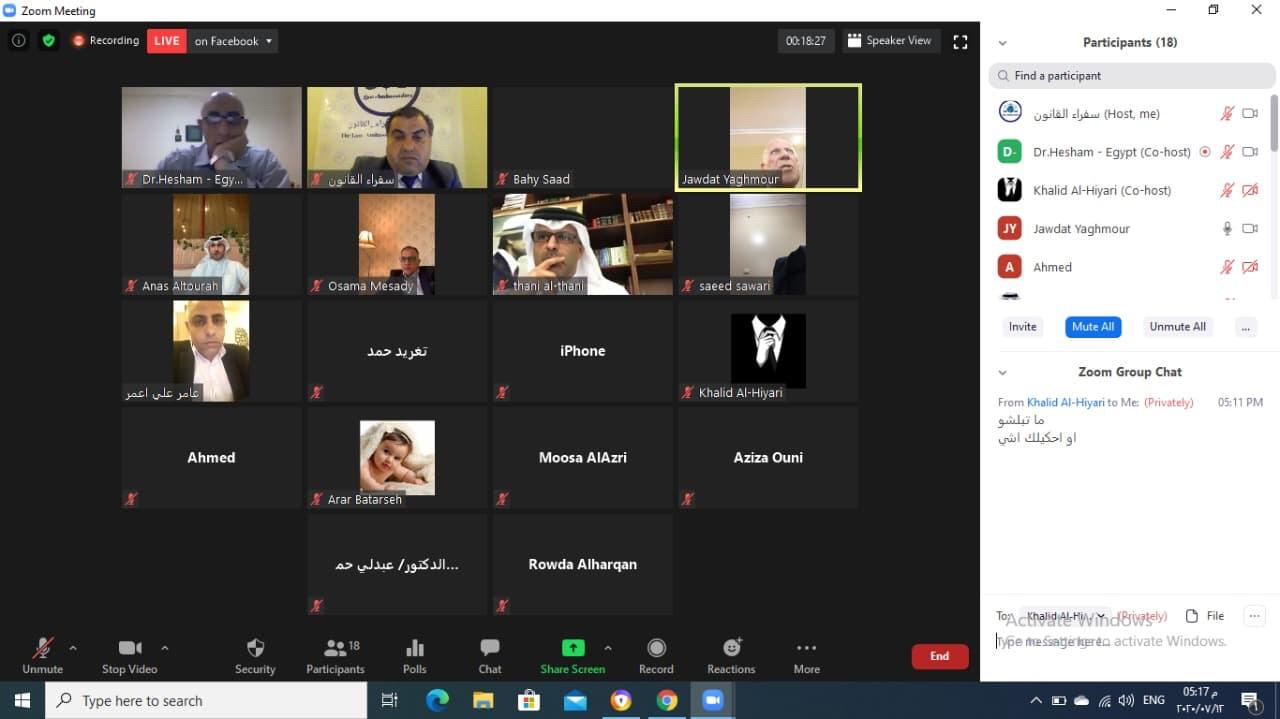Attach a File in the group chat
Screen dimensions: 1280x719
click(1206, 615)
